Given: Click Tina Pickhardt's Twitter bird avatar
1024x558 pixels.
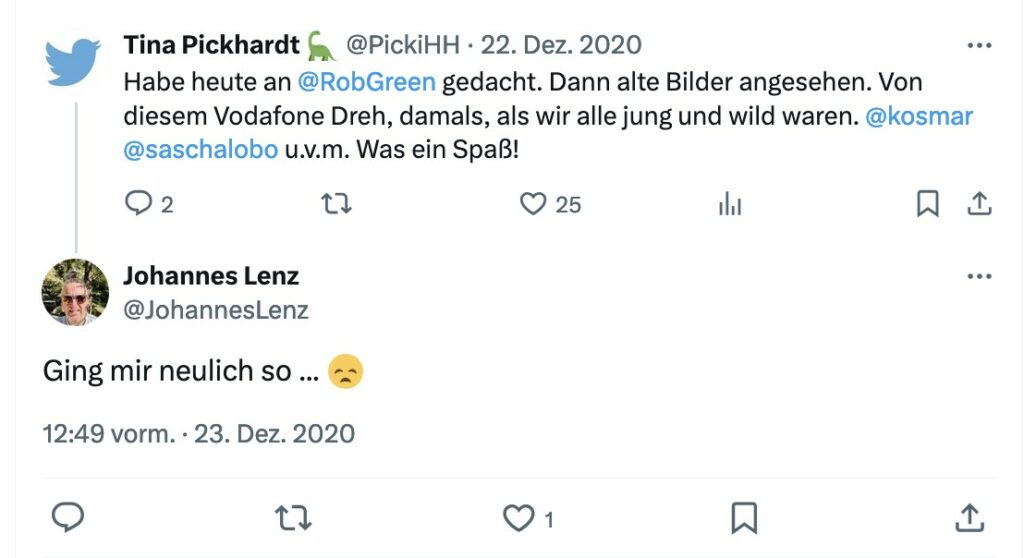Looking at the screenshot, I should point(72,62).
